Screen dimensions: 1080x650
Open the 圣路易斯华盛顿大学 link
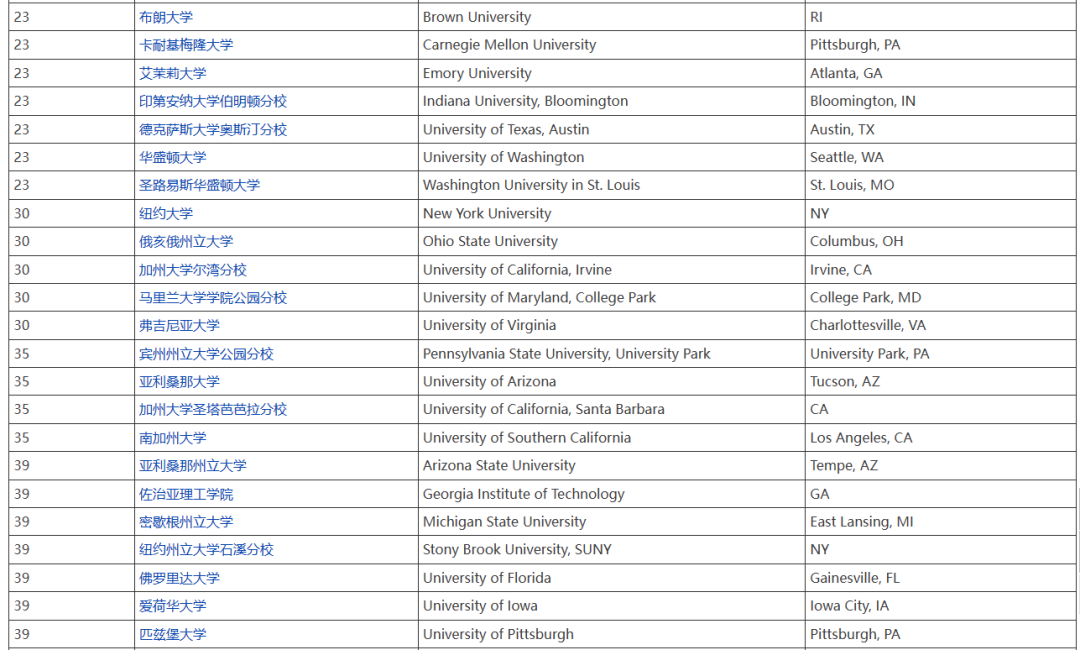coord(200,185)
